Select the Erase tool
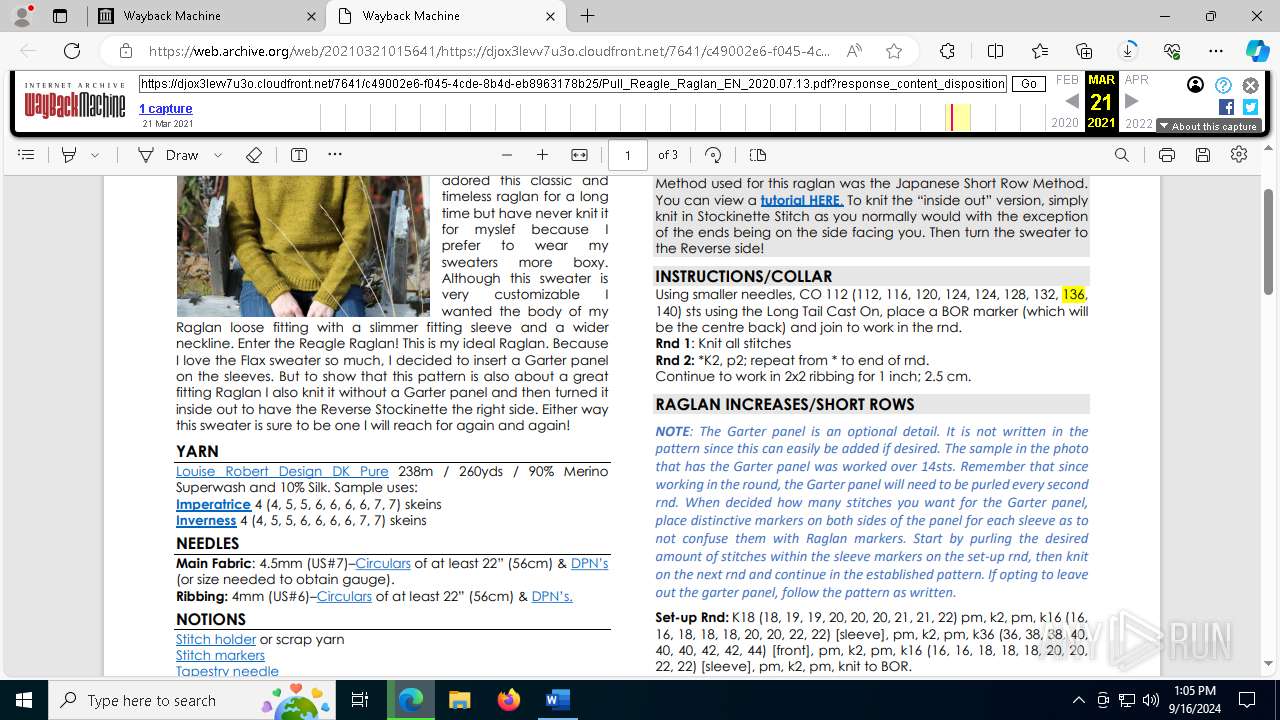The image size is (1280, 720). coord(254,155)
